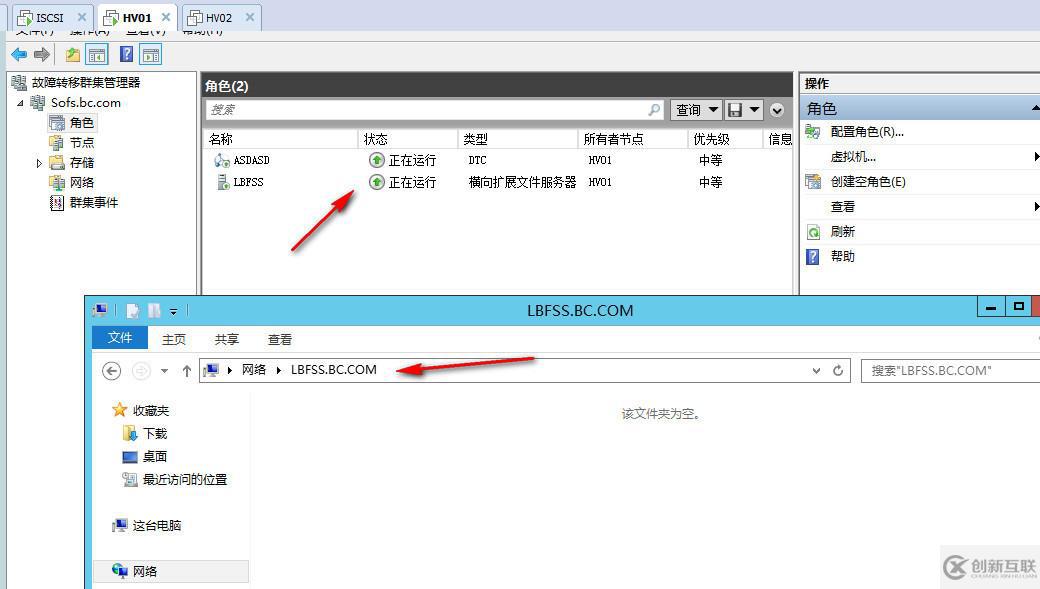This screenshot has width=1040, height=589.
Task: Click the Explorer Up arrow button
Action: click(187, 371)
